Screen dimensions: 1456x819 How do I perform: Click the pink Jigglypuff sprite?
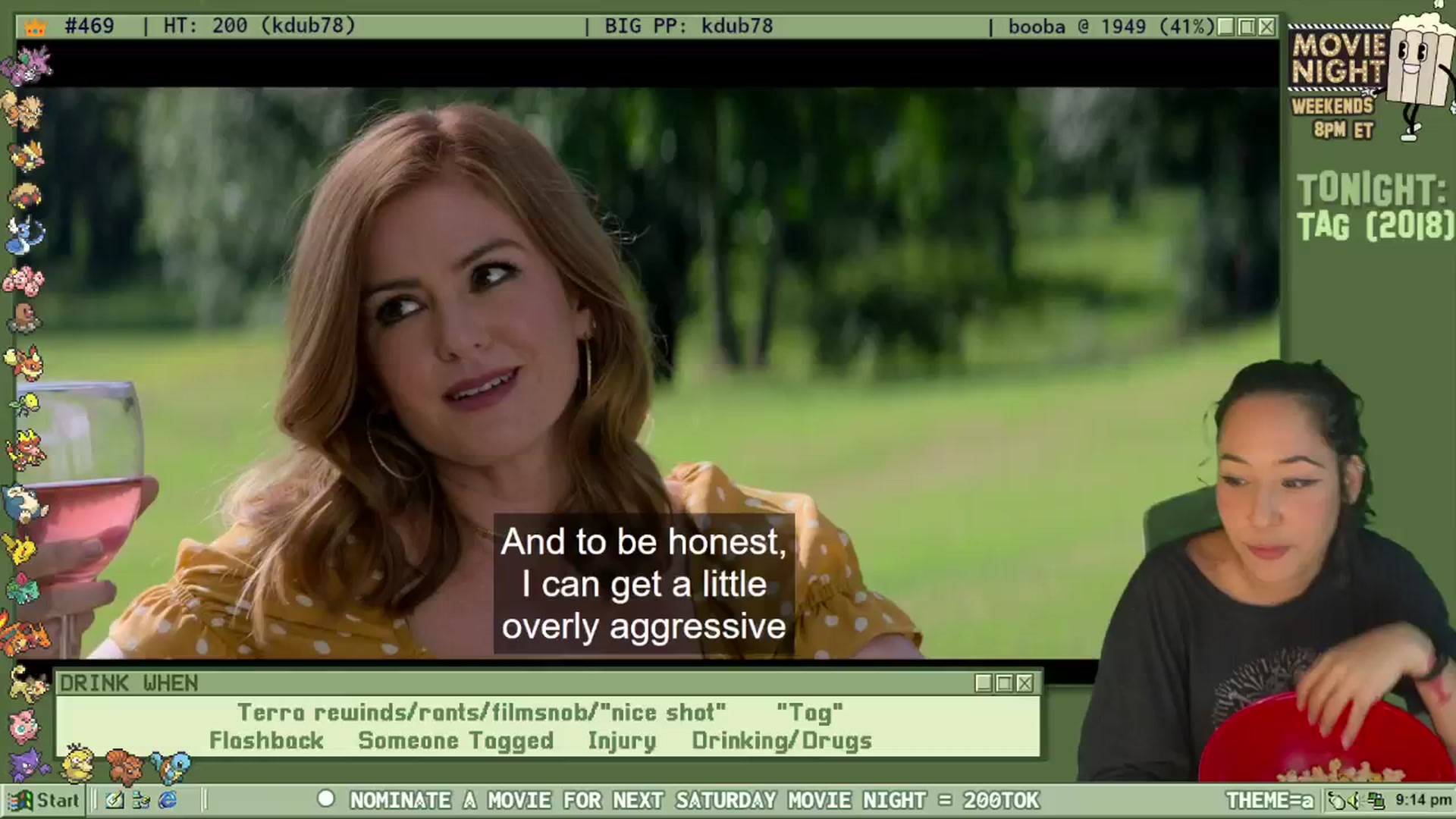[24, 726]
